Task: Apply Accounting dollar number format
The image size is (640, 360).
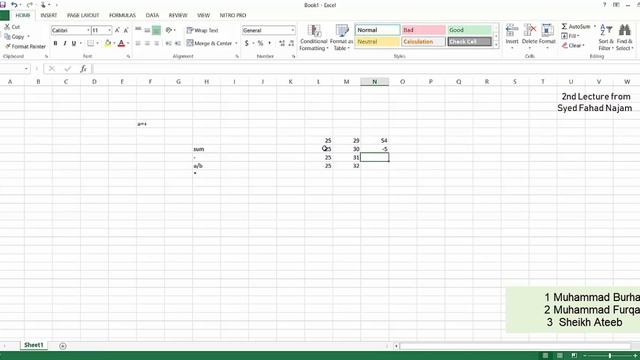Action: click(x=247, y=43)
